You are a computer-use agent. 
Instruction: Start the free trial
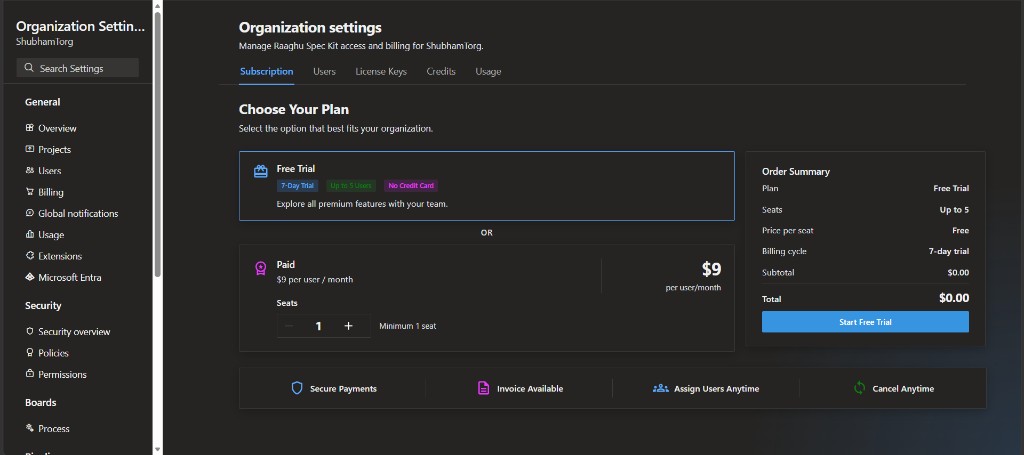pos(865,322)
